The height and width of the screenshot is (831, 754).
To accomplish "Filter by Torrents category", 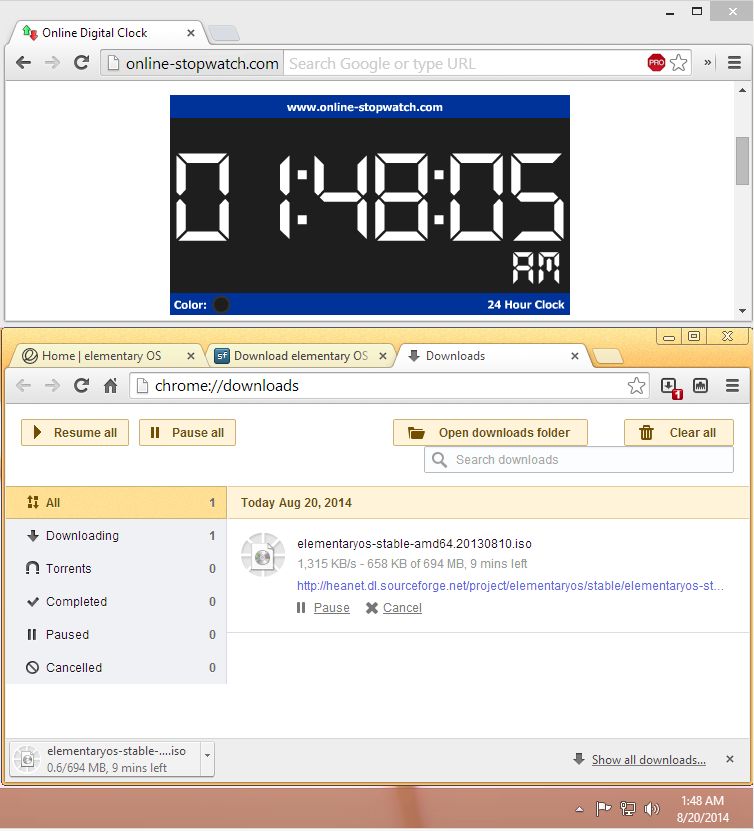I will (x=116, y=569).
